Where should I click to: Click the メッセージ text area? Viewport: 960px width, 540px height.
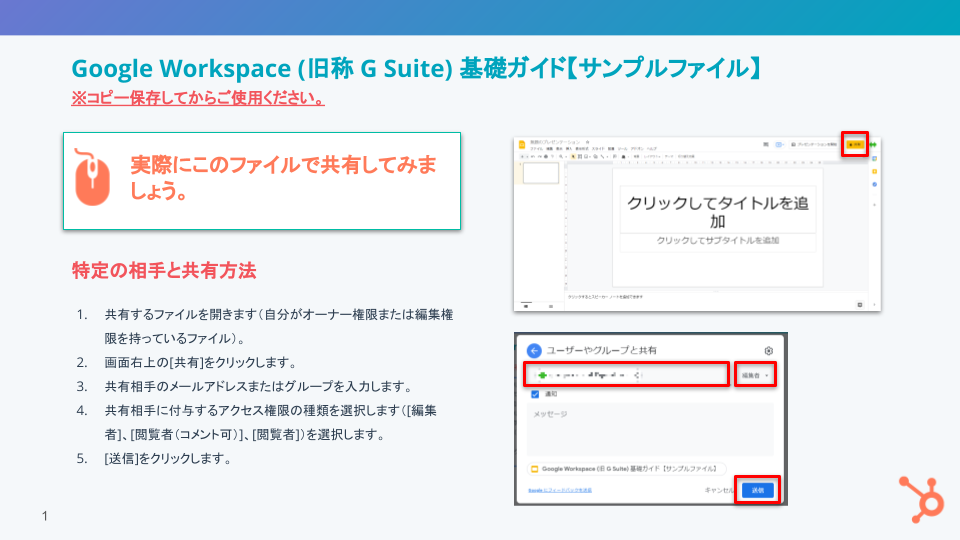(x=650, y=429)
